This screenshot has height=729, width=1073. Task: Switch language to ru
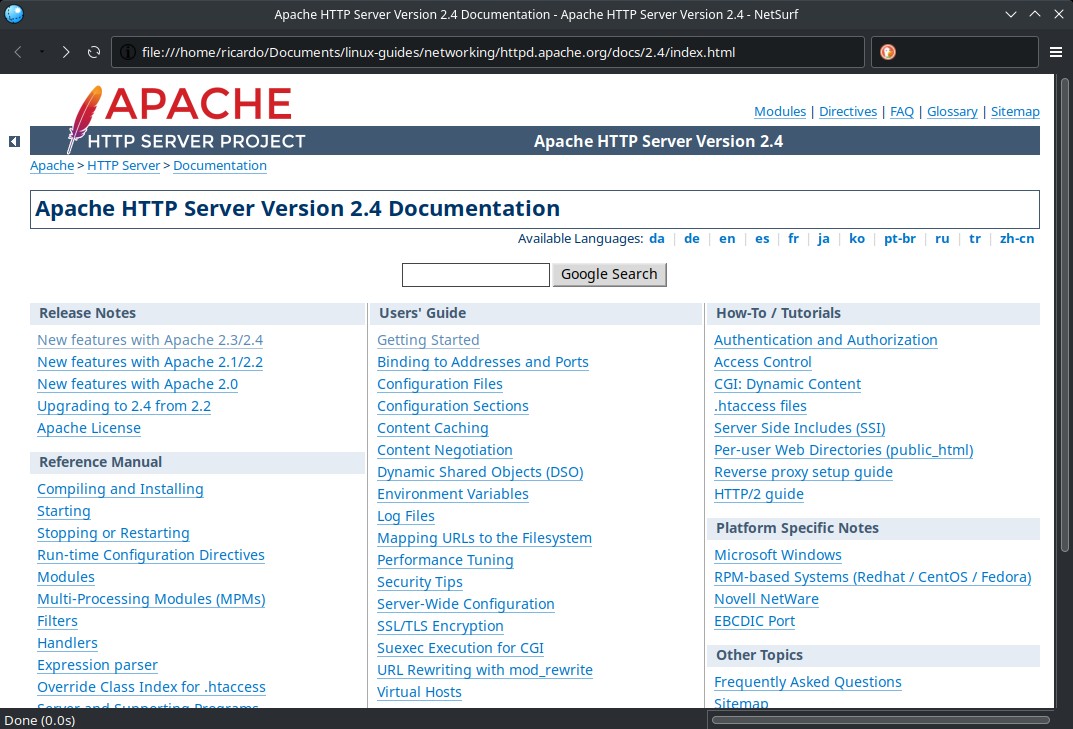(x=942, y=238)
